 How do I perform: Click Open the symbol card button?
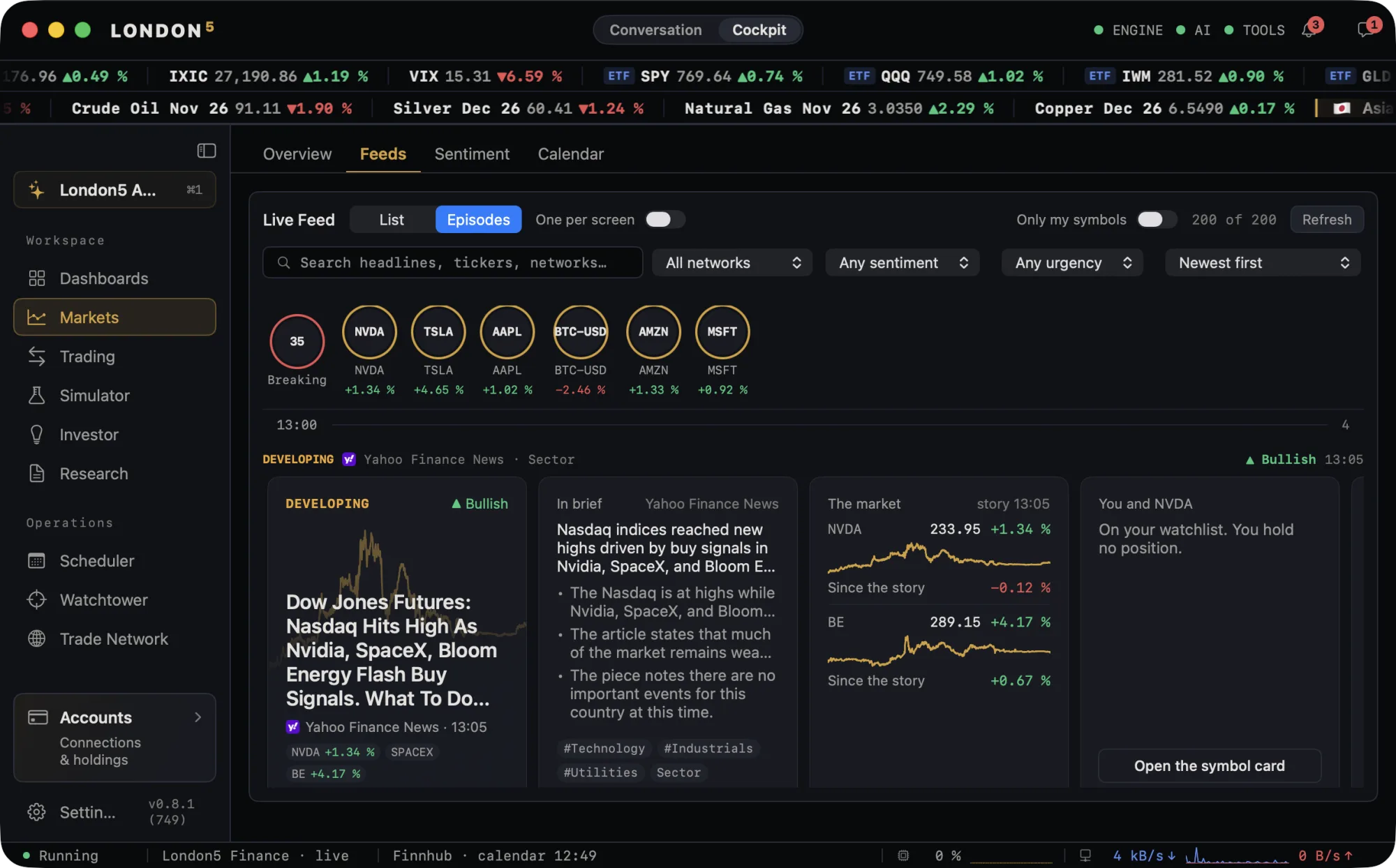click(1210, 765)
